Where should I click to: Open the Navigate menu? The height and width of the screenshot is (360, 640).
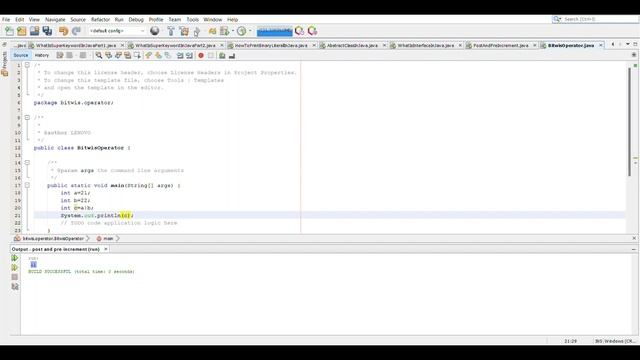pyautogui.click(x=55, y=20)
